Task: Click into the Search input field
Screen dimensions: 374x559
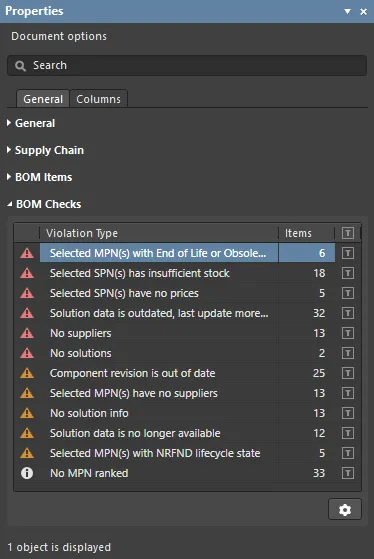Action: [x=187, y=66]
